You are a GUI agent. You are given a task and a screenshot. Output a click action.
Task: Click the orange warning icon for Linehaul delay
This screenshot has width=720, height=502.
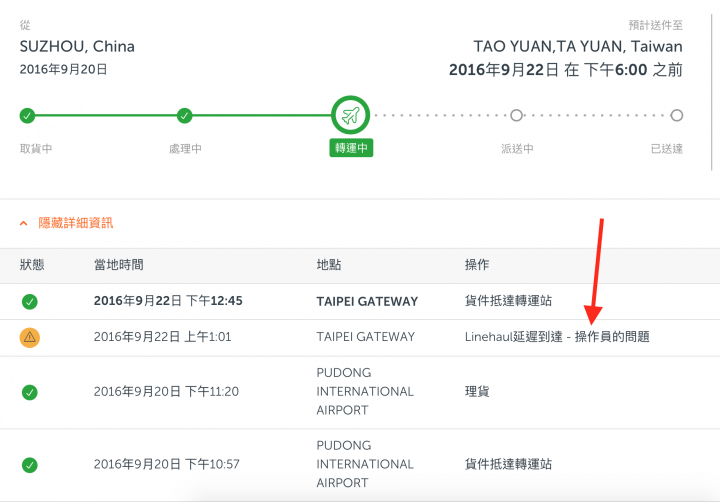click(x=30, y=337)
